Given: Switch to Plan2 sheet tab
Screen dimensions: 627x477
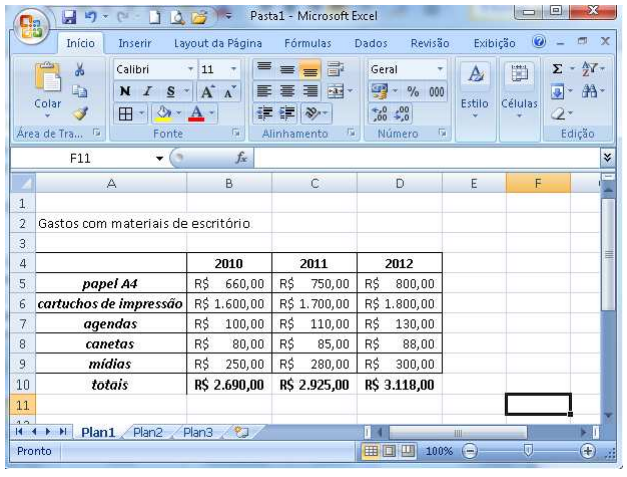Looking at the screenshot, I should coord(148,432).
